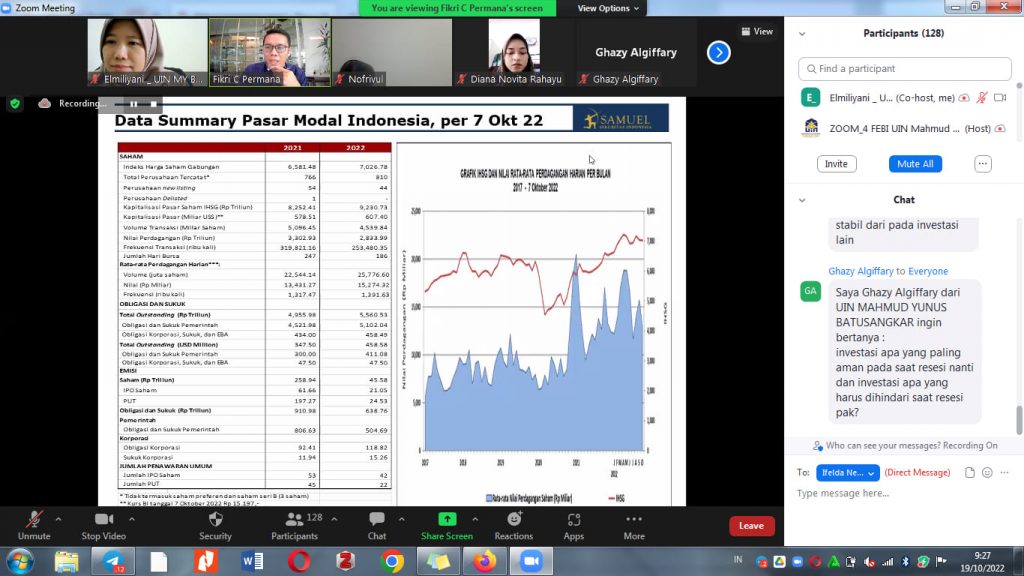The width and height of the screenshot is (1024, 576).
Task: Click the attach file icon in chat
Action: point(969,472)
